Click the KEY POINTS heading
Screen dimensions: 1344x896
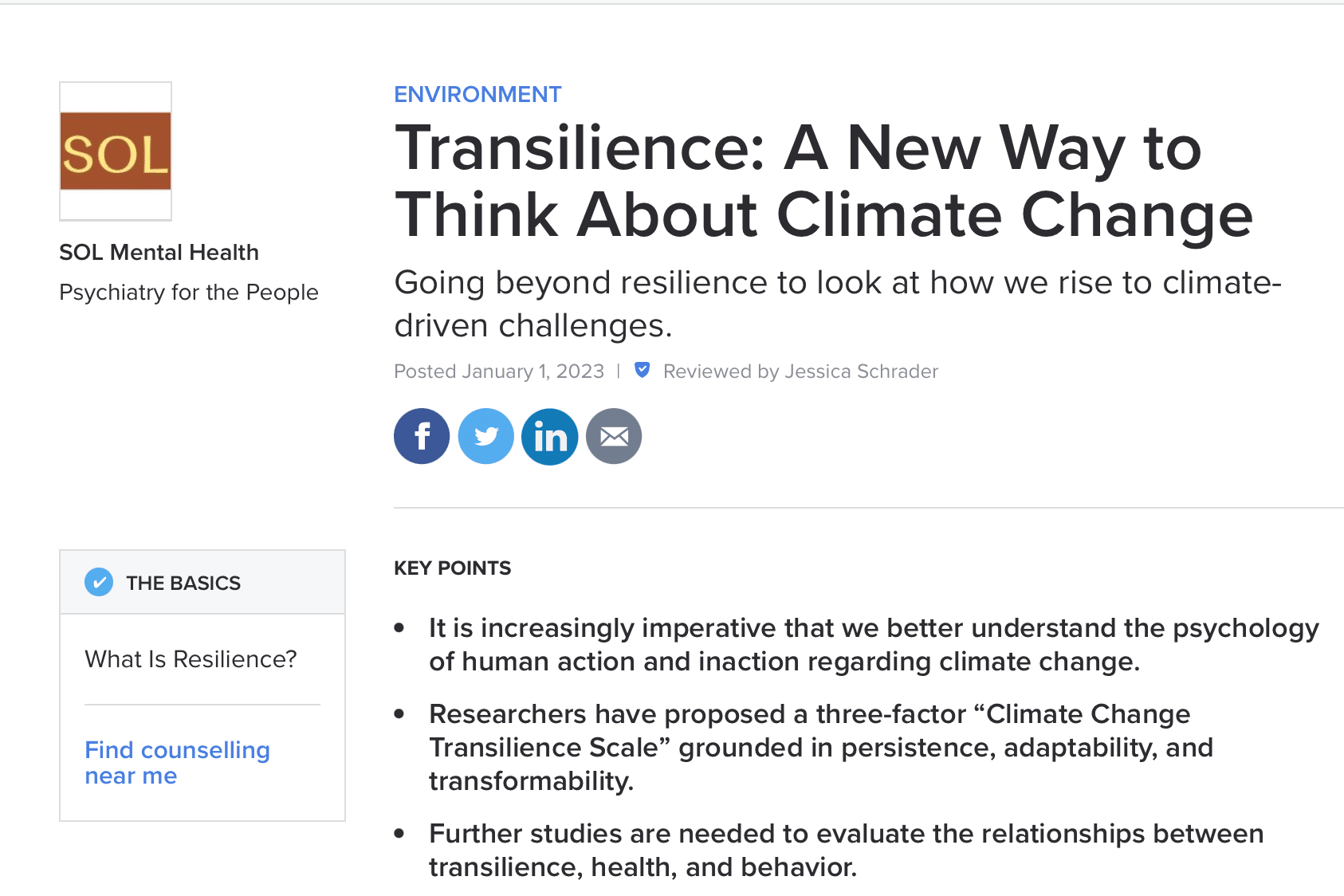[x=452, y=568]
